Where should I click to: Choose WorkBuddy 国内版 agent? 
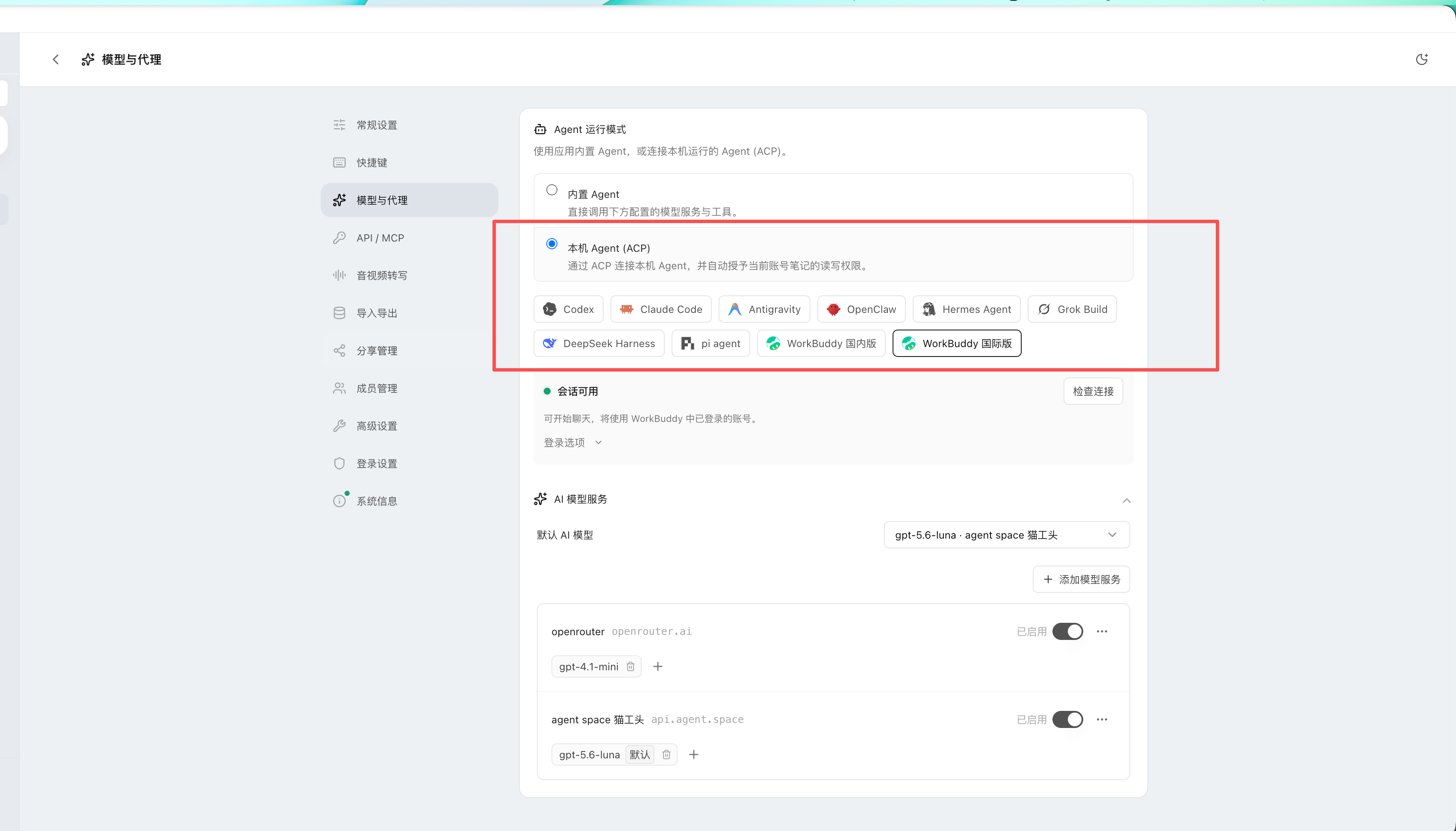[821, 344]
